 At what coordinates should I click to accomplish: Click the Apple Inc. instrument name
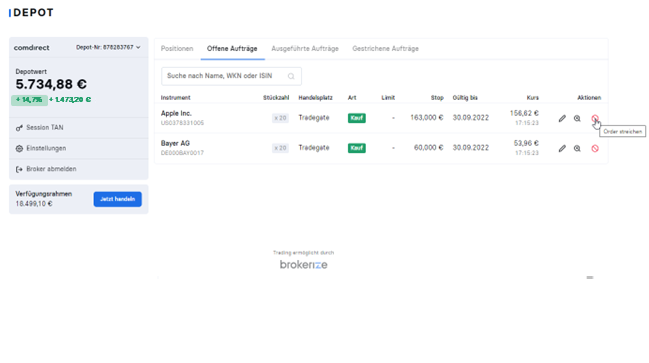176,113
